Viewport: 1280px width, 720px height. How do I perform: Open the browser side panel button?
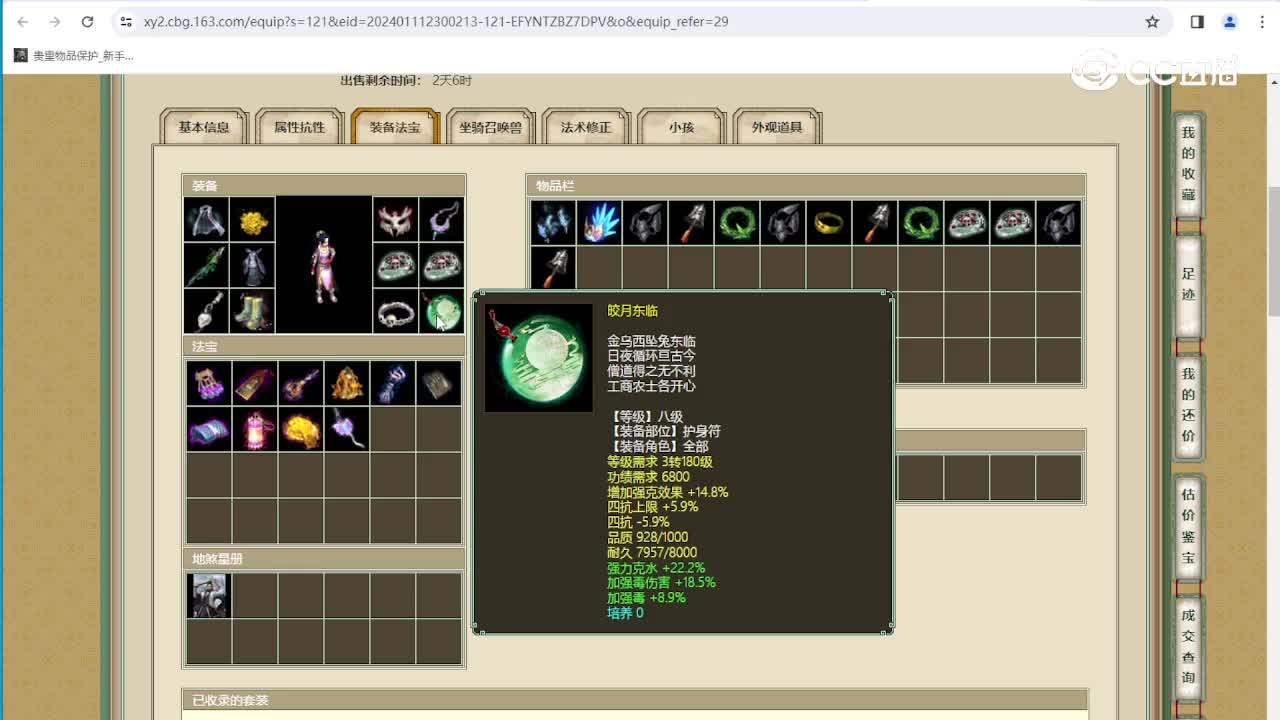(x=1197, y=21)
